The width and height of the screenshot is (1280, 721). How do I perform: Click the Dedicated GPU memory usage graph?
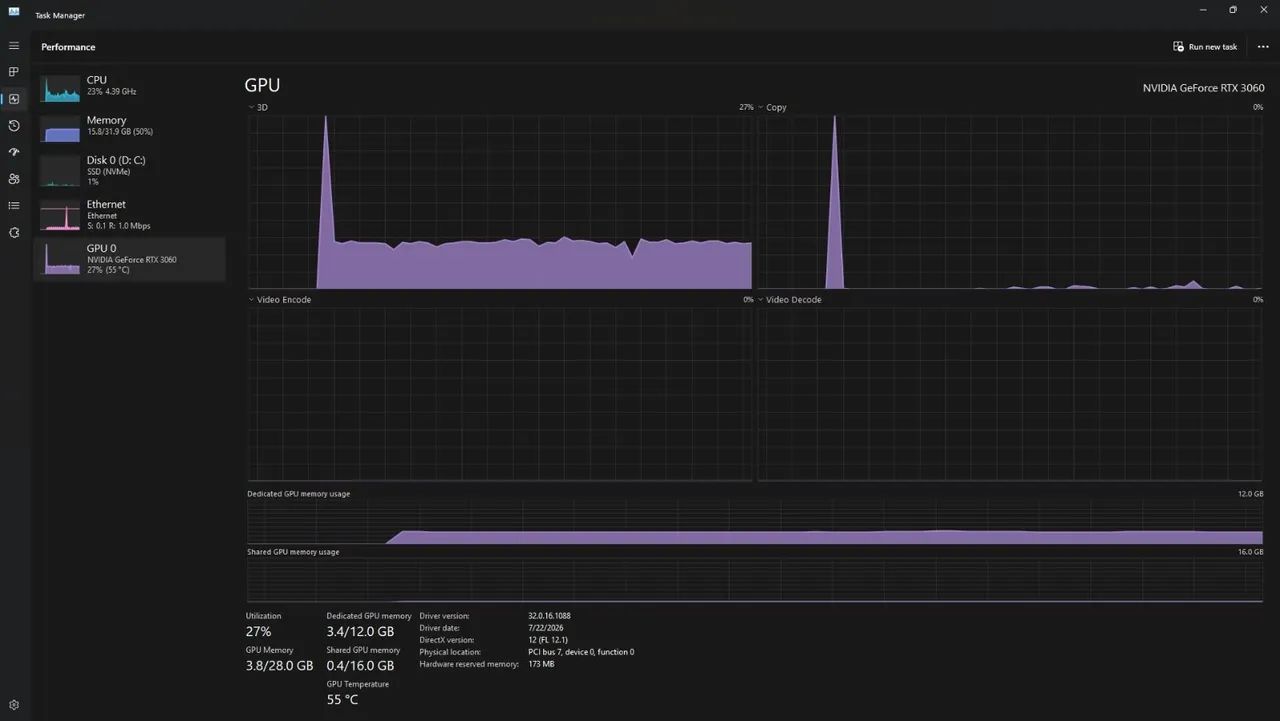(x=755, y=521)
